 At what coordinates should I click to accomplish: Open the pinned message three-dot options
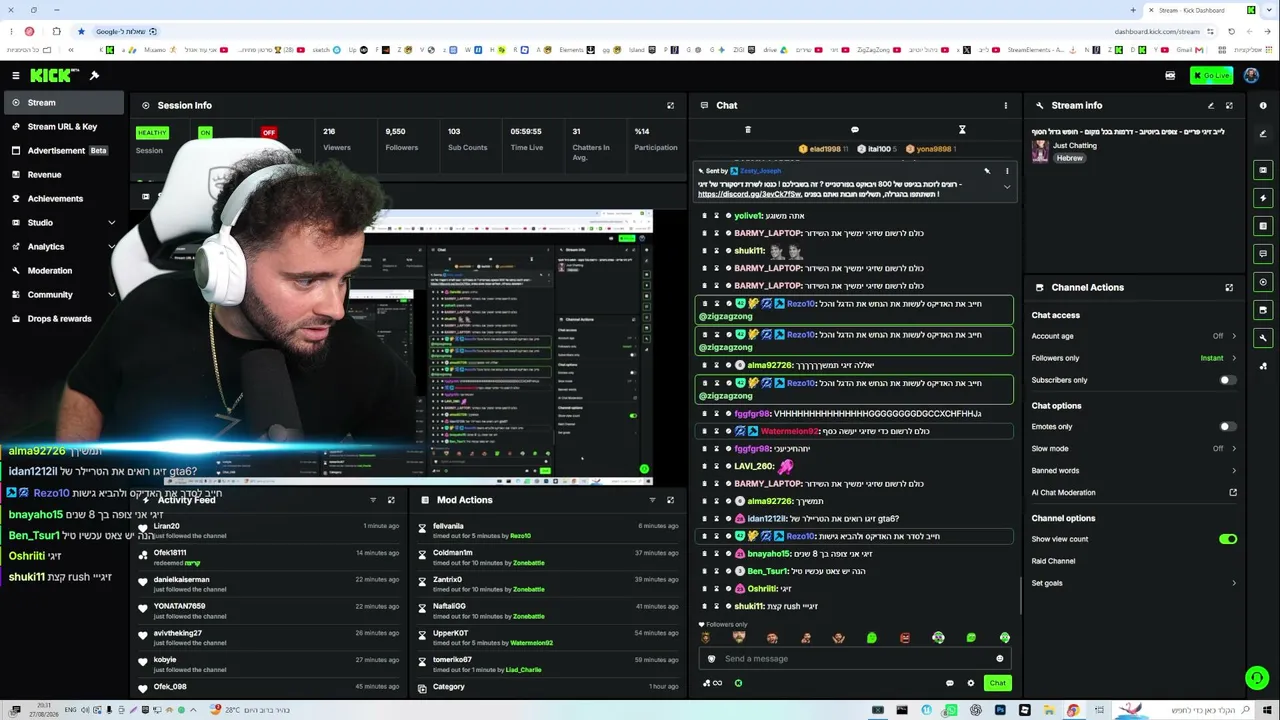(1007, 171)
